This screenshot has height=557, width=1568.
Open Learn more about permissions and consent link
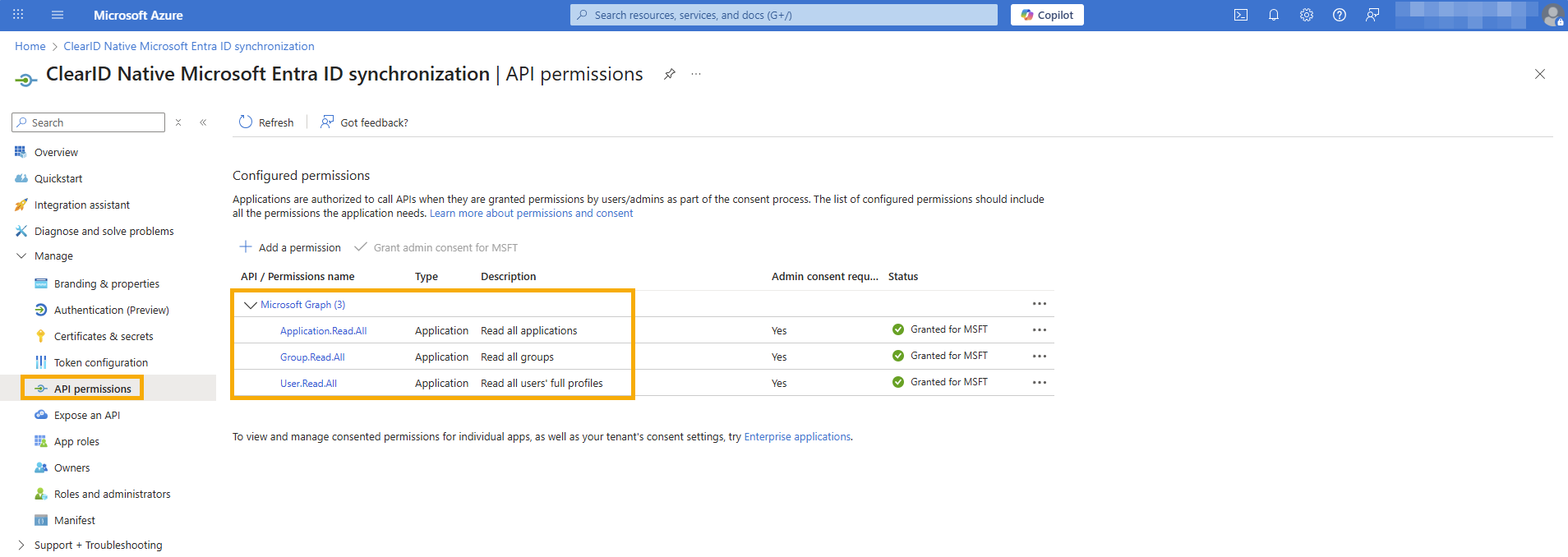(x=531, y=213)
